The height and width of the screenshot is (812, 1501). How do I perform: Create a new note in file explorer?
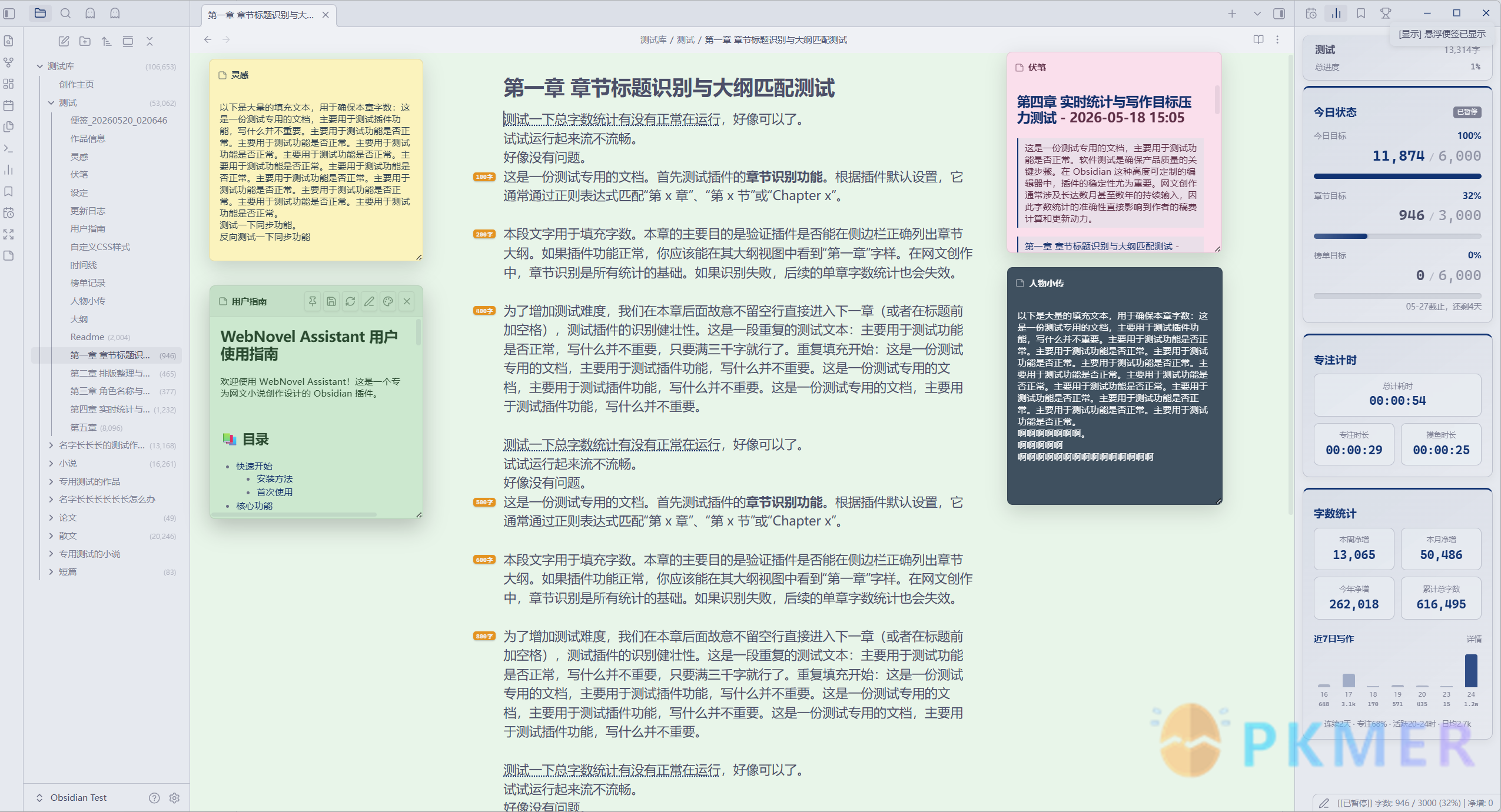[64, 41]
